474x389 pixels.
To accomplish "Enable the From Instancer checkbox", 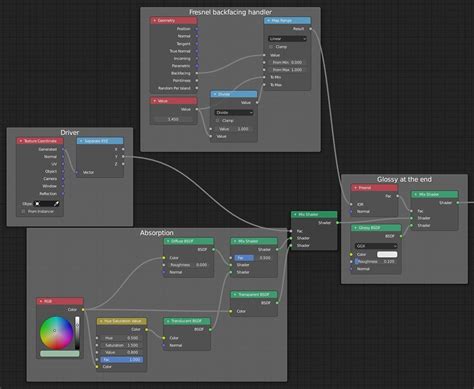I will point(23,211).
